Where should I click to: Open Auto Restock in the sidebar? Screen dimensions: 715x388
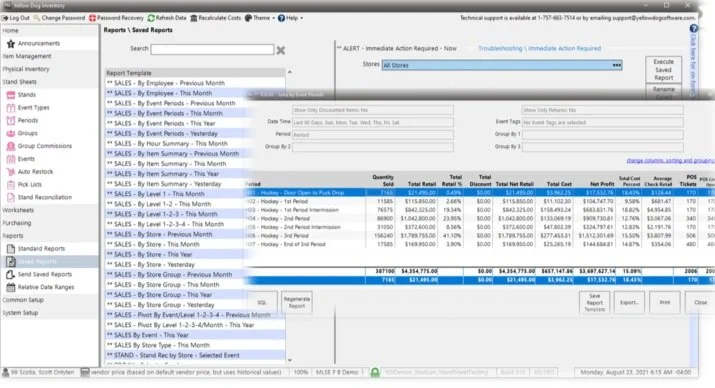click(35, 171)
